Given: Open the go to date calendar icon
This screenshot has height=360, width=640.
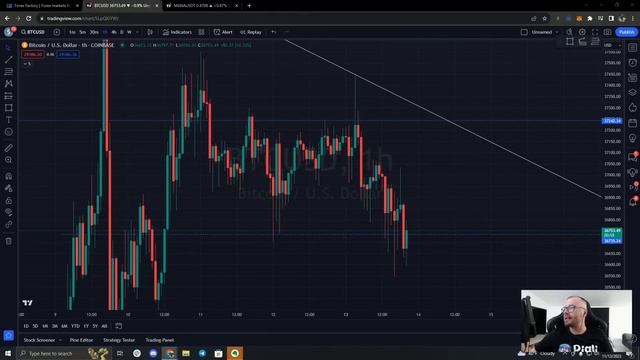Looking at the screenshot, I should pyautogui.click(x=118, y=326).
